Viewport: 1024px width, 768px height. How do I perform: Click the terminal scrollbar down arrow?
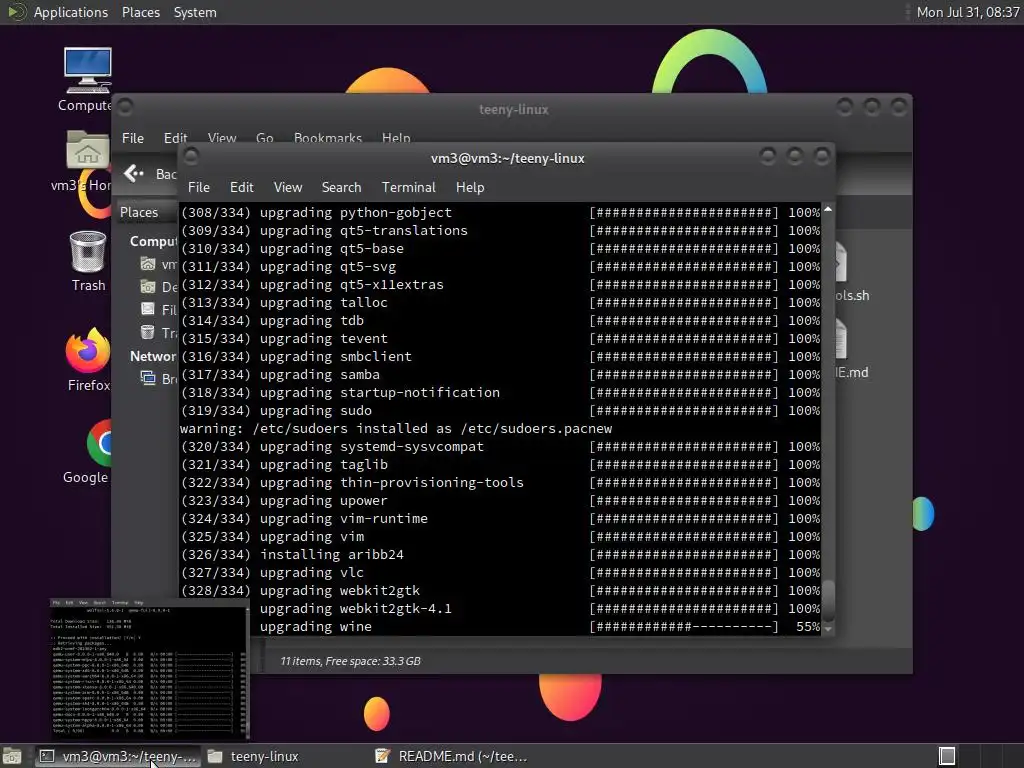tap(827, 629)
